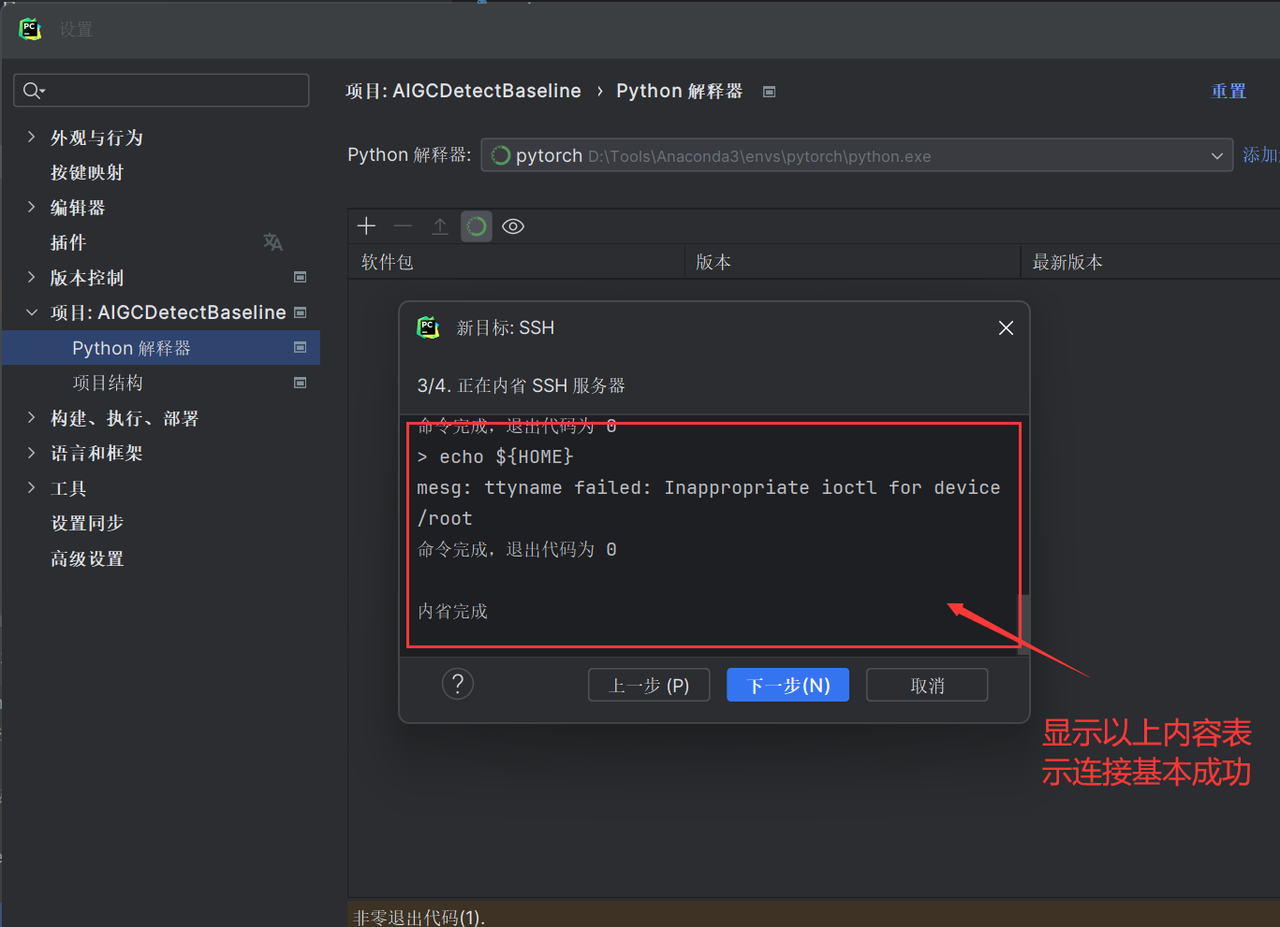The width and height of the screenshot is (1280, 927).
Task: Expand the 编辑器 settings section
Action: point(31,207)
